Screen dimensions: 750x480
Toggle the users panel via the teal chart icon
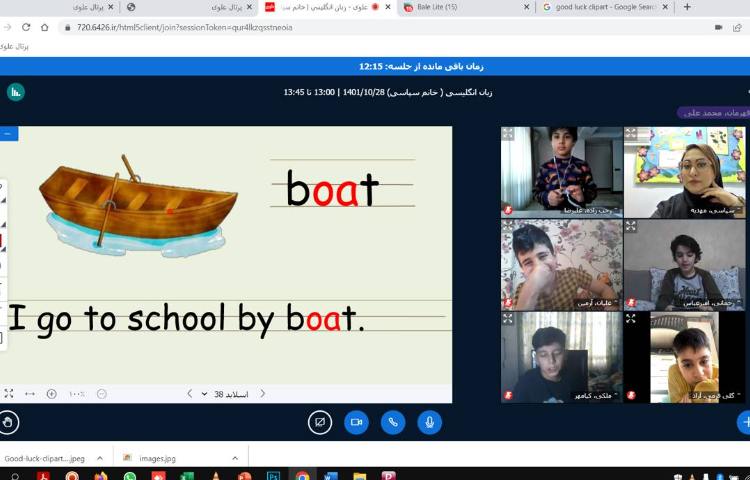point(16,92)
